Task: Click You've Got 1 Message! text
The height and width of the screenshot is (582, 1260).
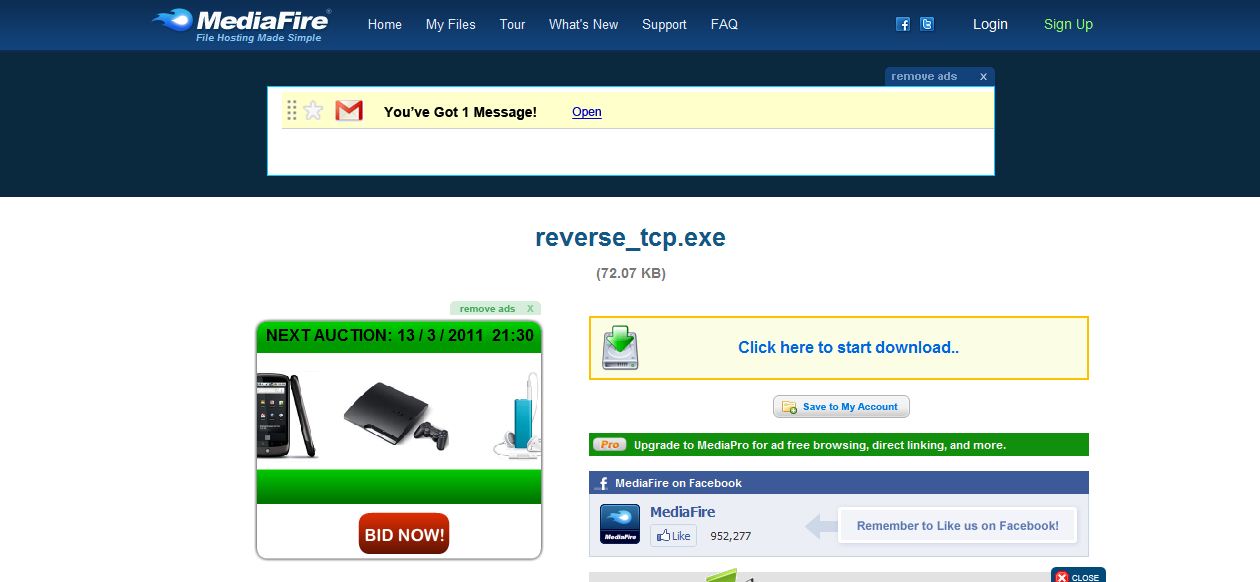Action: [x=460, y=112]
